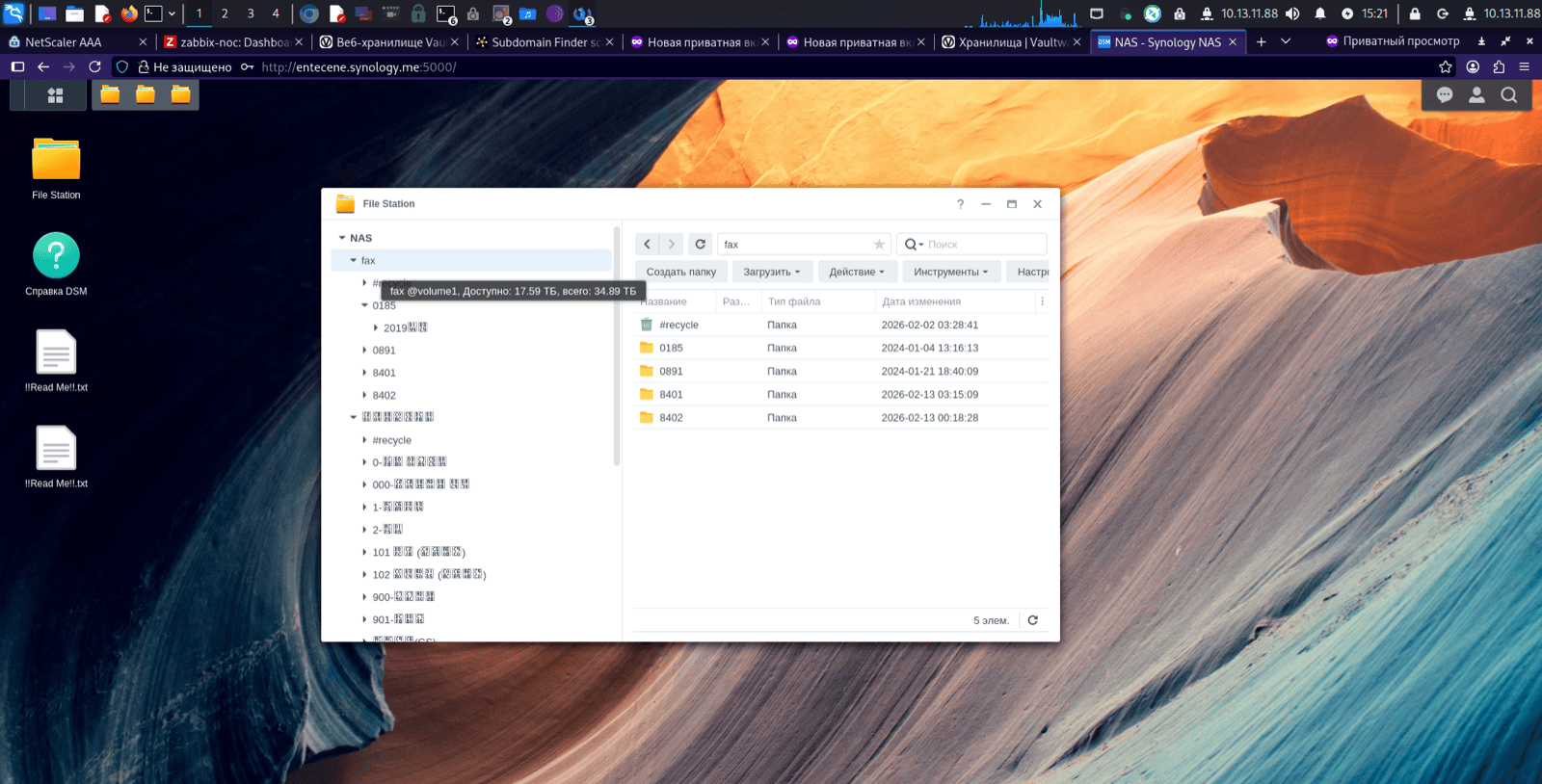Open the Загрузить dropdown

point(772,272)
